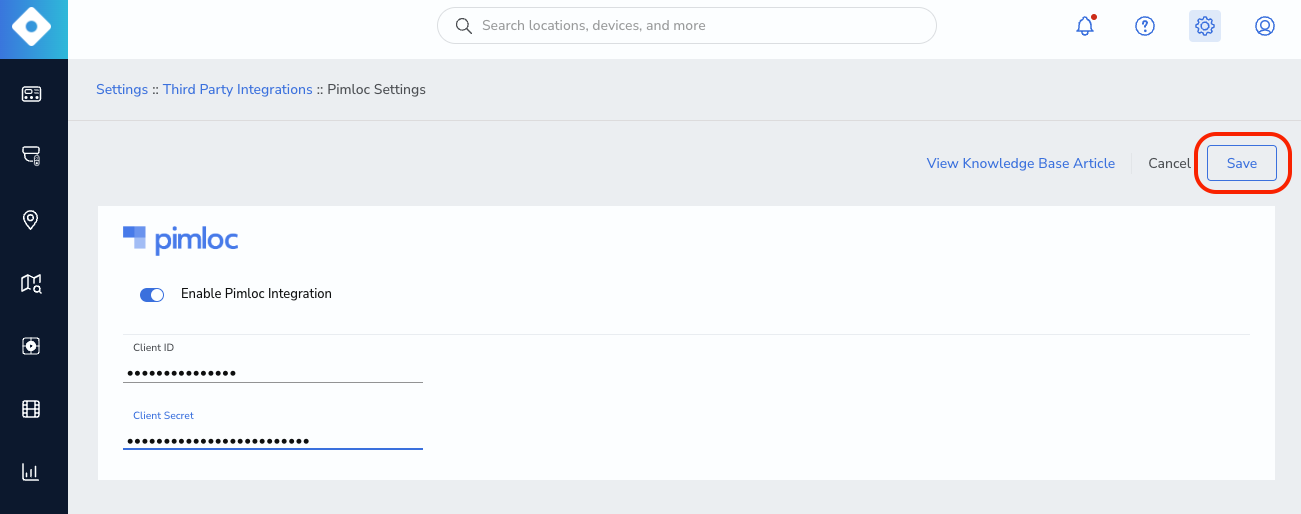Image resolution: width=1301 pixels, height=514 pixels.
Task: Open the locations pin sidebar icon
Action: (31, 220)
